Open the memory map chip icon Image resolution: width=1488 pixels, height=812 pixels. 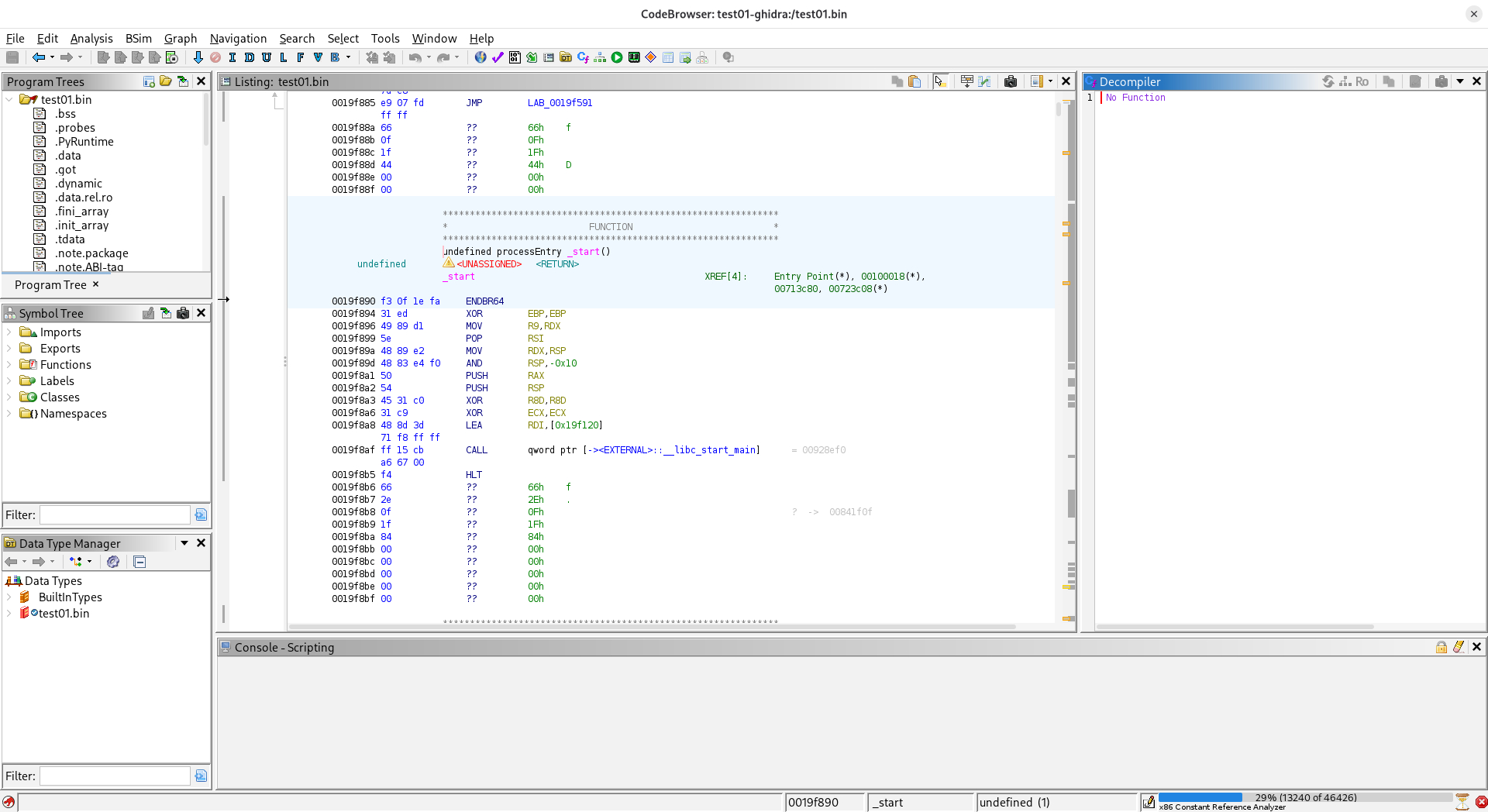pos(634,57)
